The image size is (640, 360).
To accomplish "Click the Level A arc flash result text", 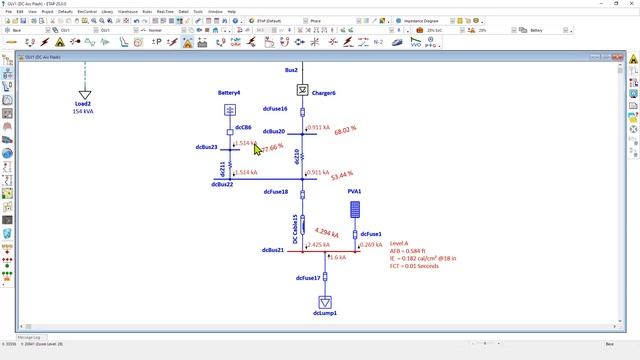I will click(399, 243).
